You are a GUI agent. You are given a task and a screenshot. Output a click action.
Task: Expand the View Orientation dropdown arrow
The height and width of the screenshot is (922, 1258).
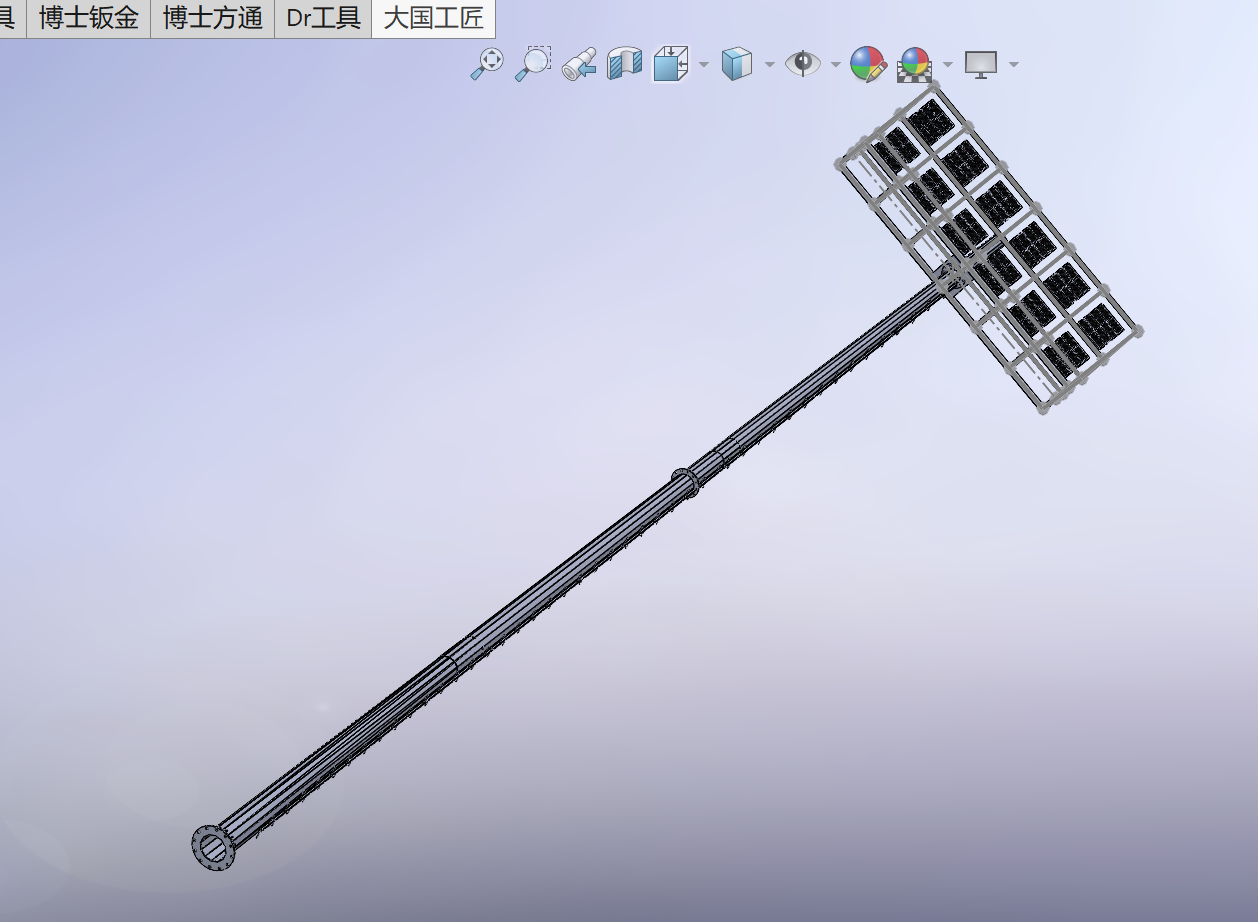(x=704, y=65)
